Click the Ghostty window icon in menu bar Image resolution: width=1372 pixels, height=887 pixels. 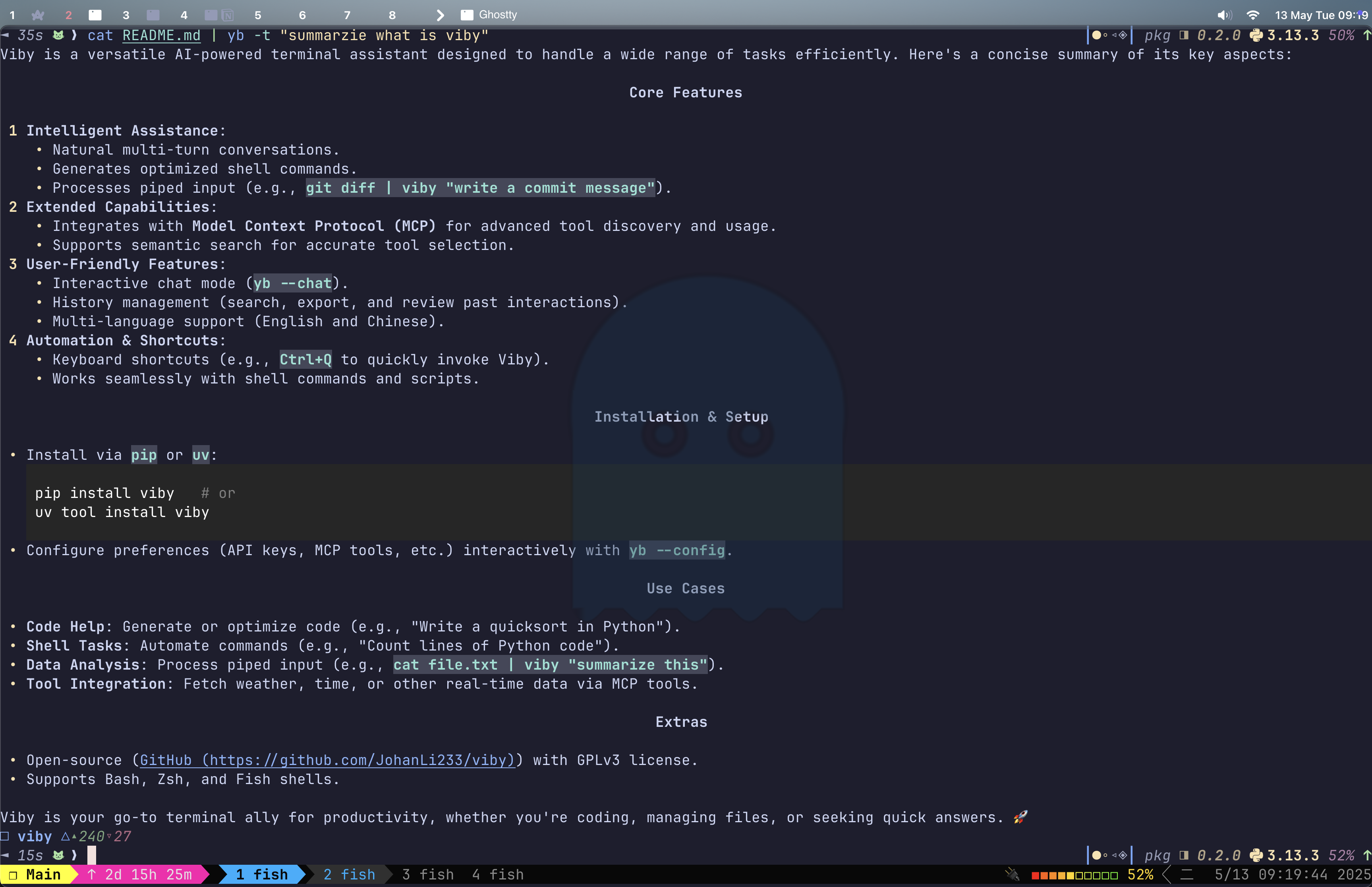click(467, 15)
